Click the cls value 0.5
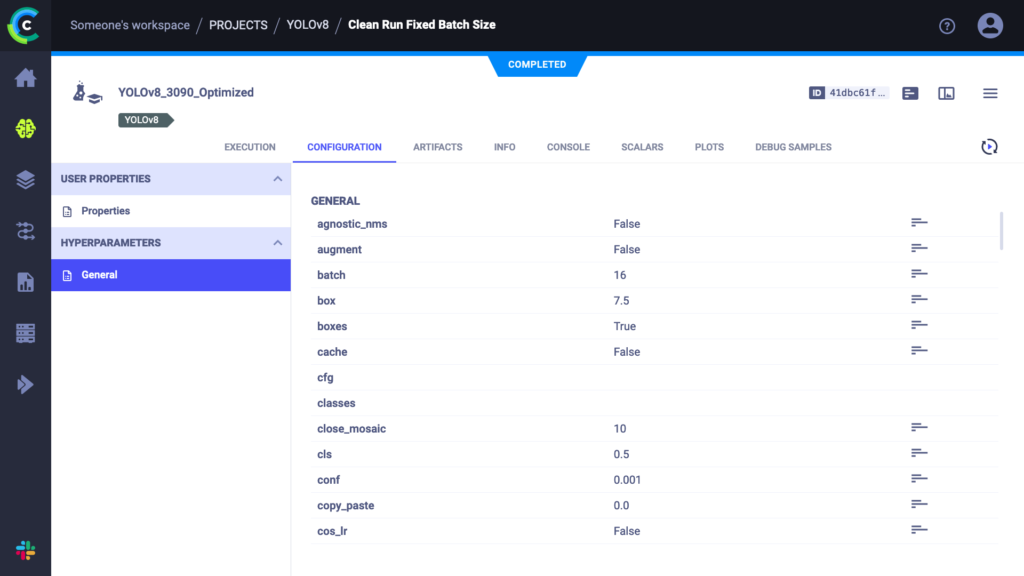 621,454
